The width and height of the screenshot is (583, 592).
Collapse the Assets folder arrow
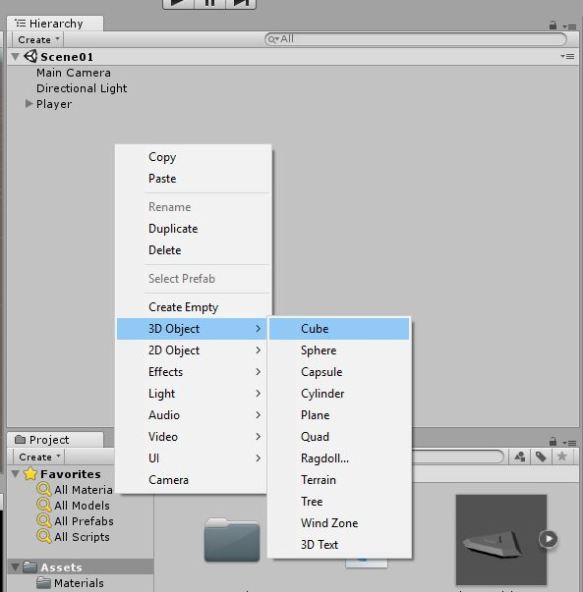15,567
